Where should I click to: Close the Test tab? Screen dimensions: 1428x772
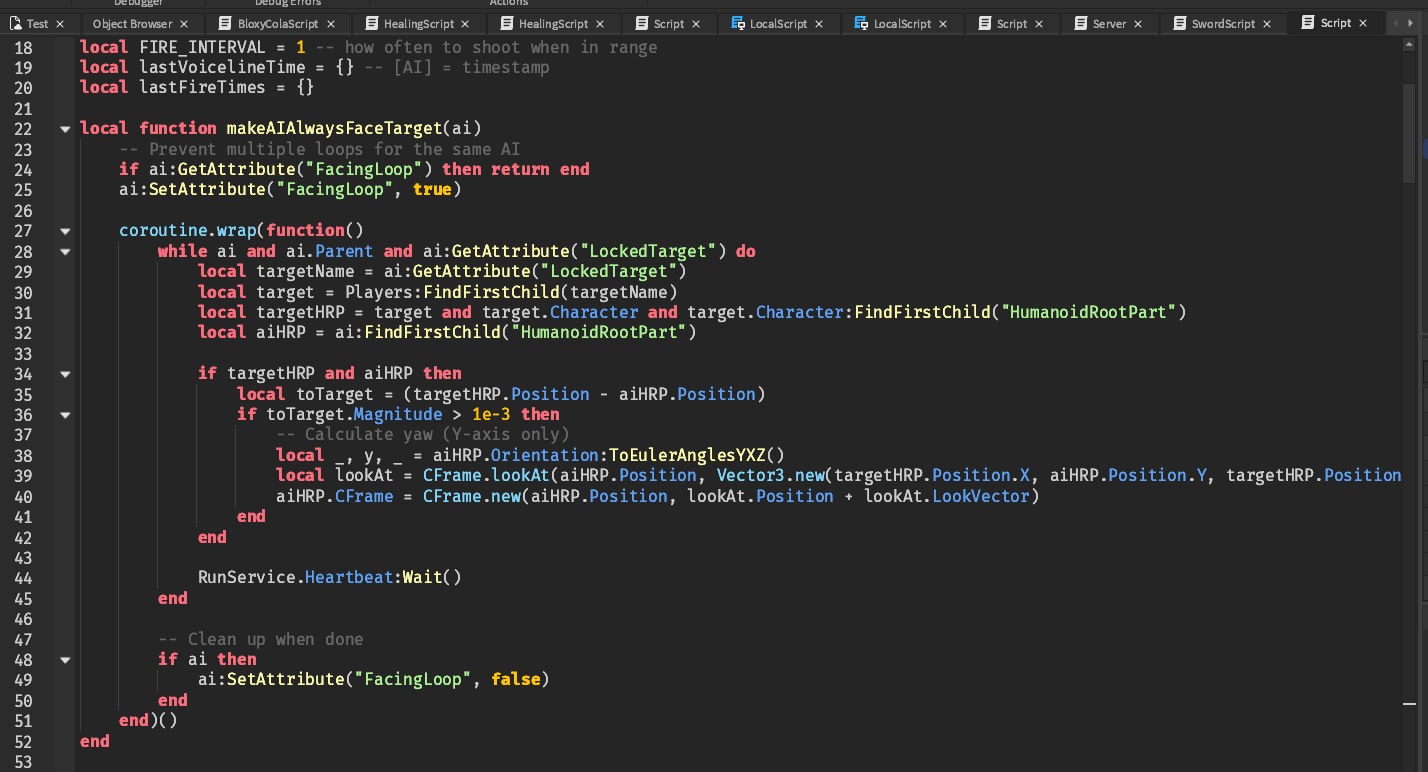tap(60, 24)
